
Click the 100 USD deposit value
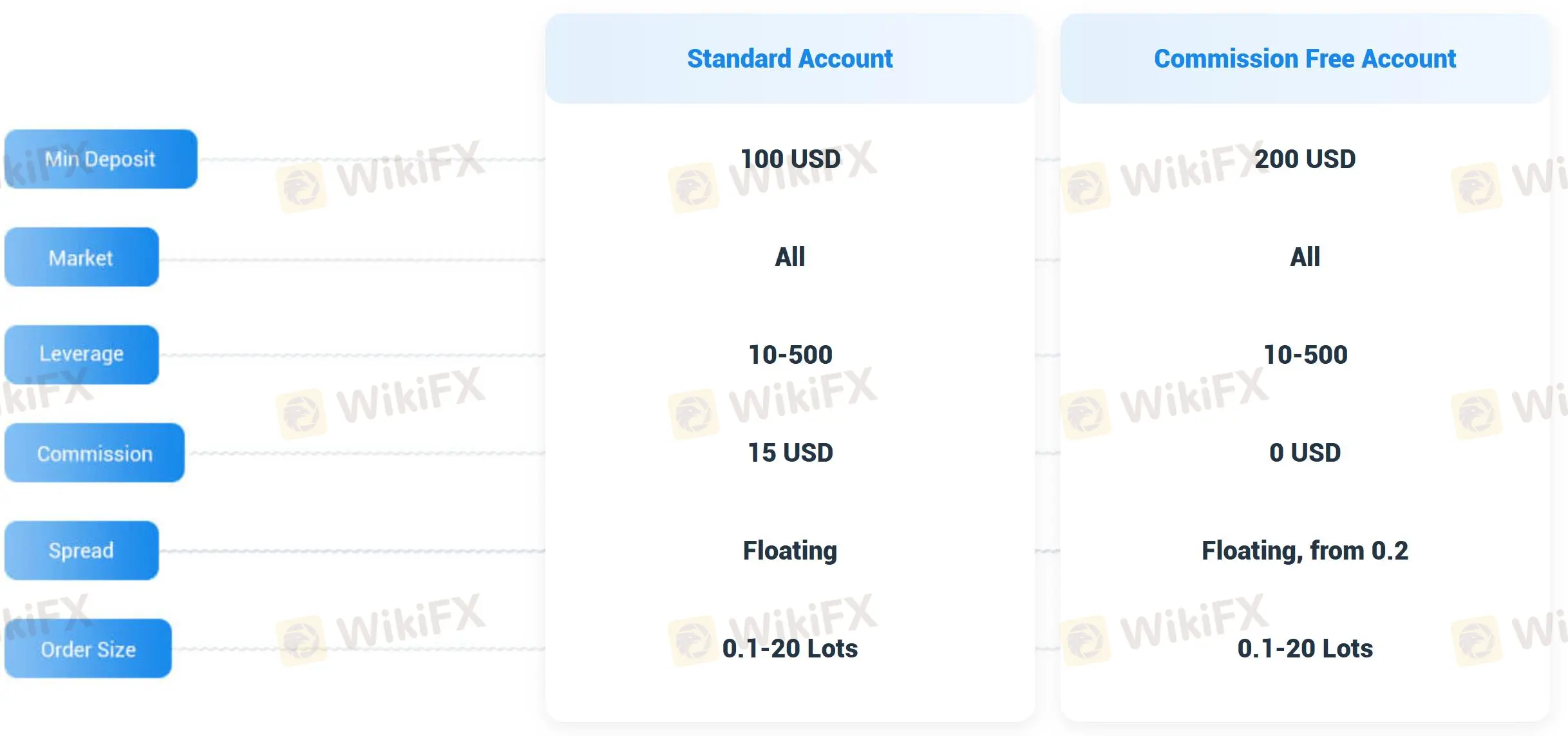coord(790,159)
